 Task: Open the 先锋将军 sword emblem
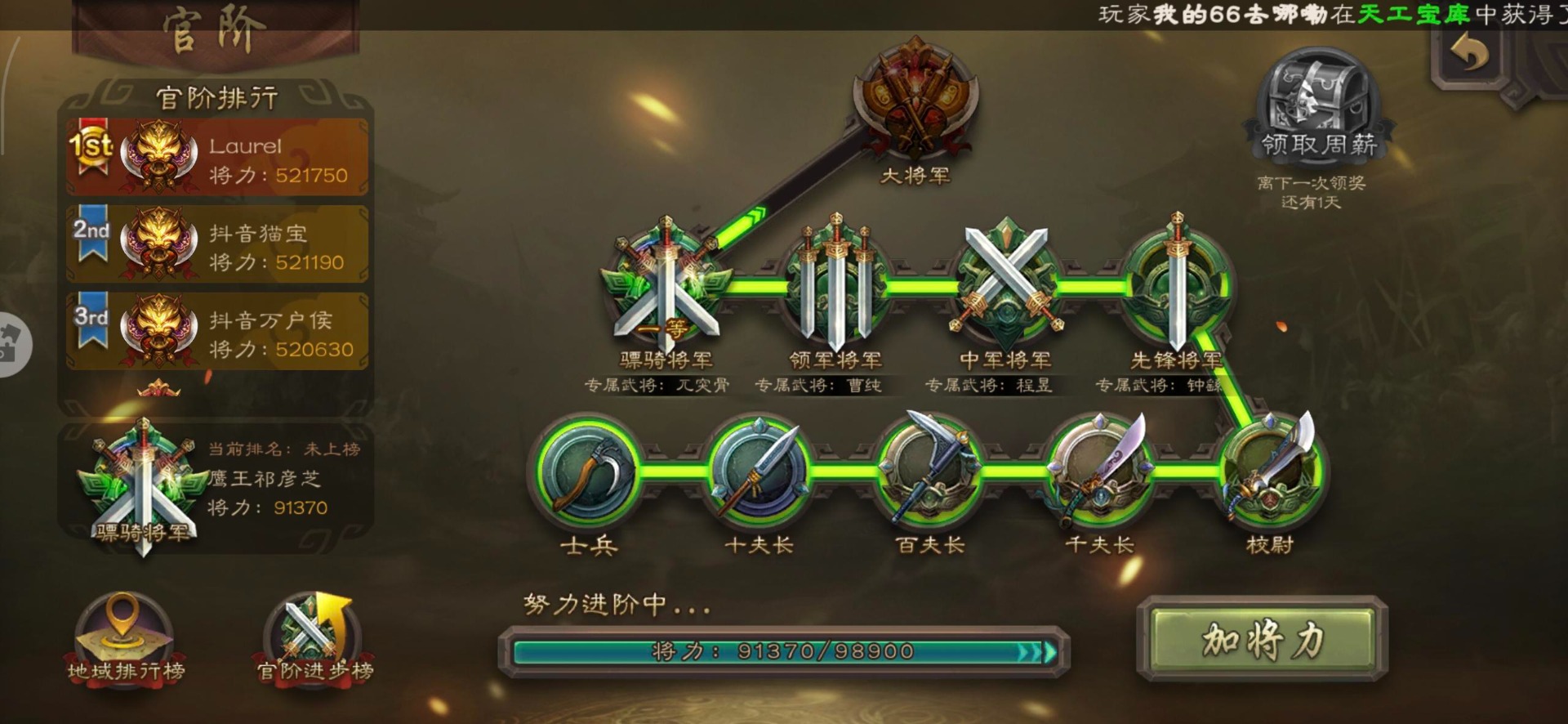point(1177,282)
